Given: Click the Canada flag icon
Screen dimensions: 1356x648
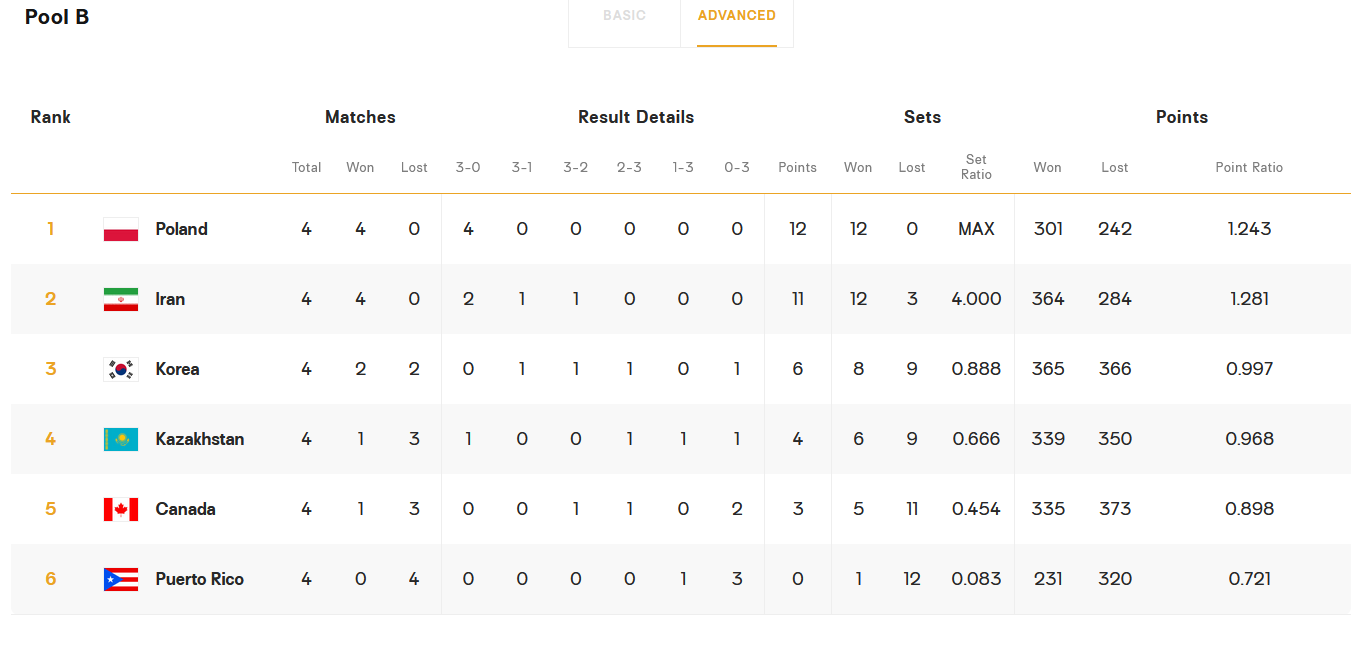Looking at the screenshot, I should [x=121, y=509].
